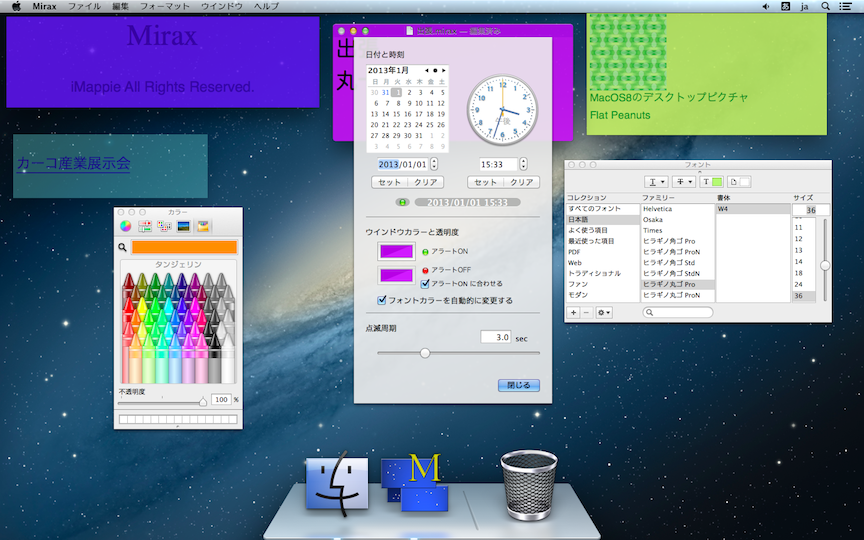The height and width of the screenshot is (540, 864).
Task: Click the date field stepper arrows
Action: tap(434, 164)
